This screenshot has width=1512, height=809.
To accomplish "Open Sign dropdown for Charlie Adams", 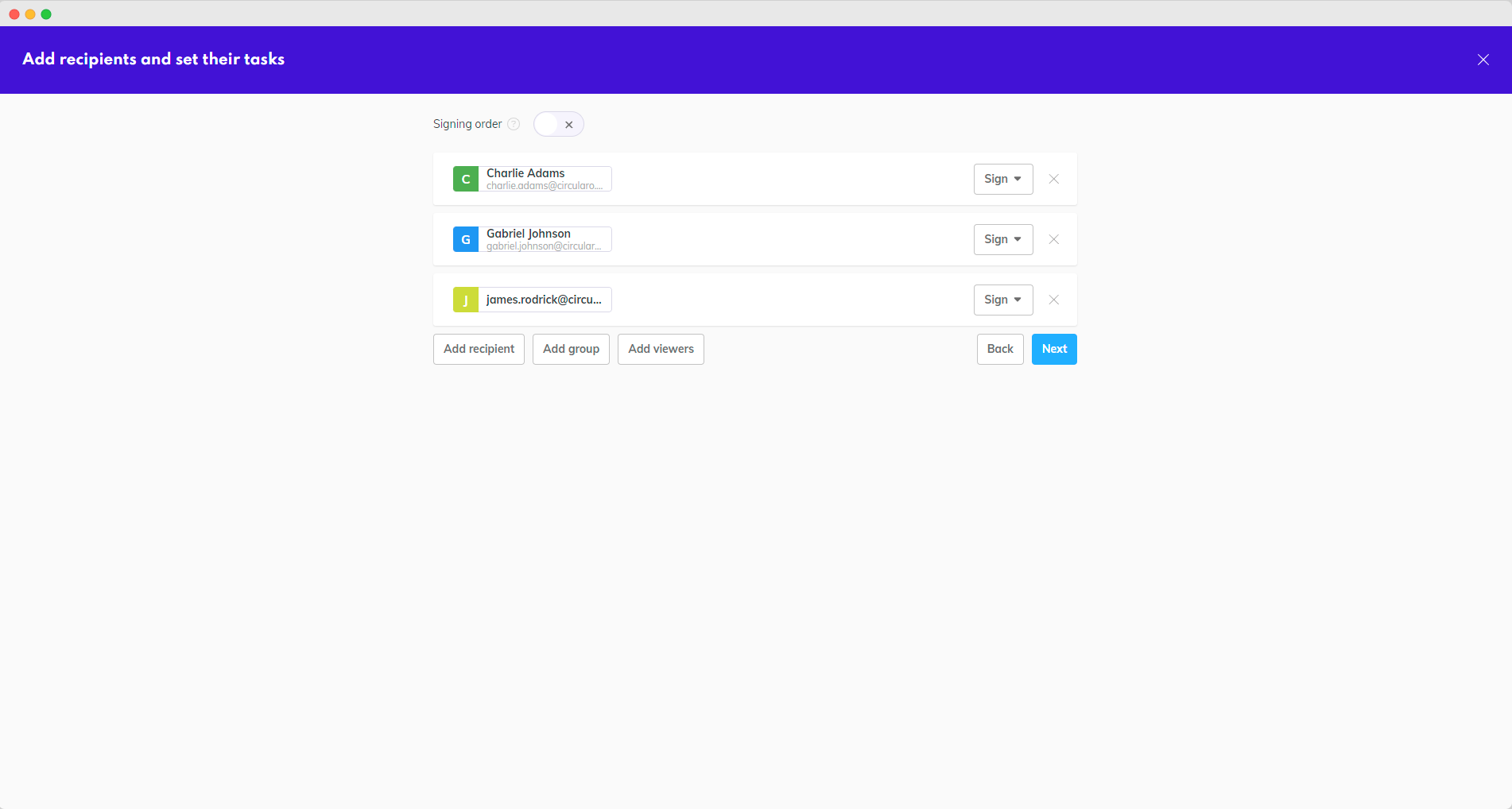I will [x=1002, y=179].
